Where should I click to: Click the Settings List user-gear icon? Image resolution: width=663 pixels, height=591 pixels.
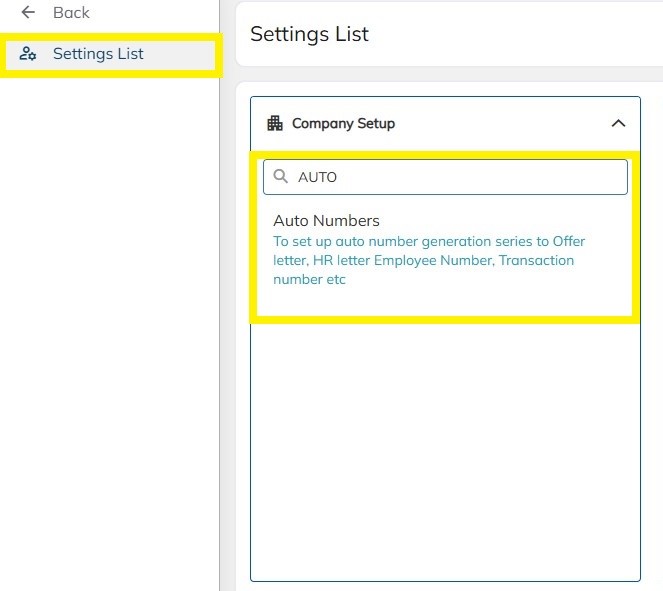(28, 54)
